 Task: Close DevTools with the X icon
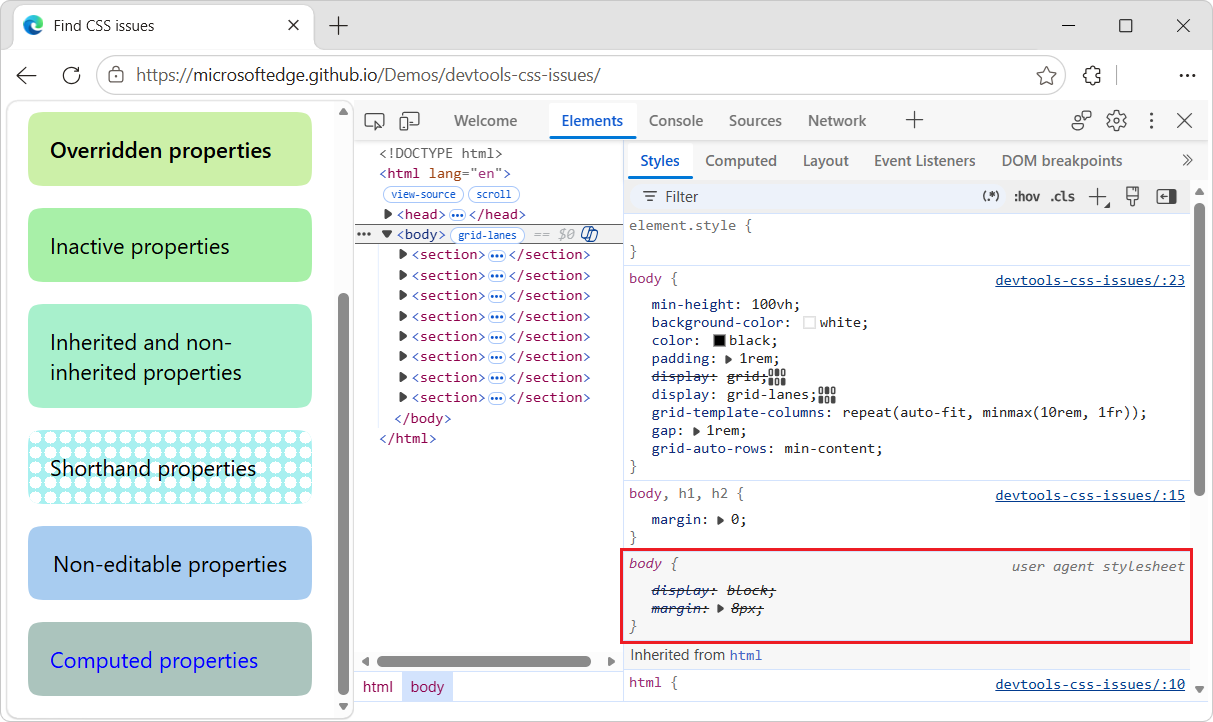(x=1185, y=121)
